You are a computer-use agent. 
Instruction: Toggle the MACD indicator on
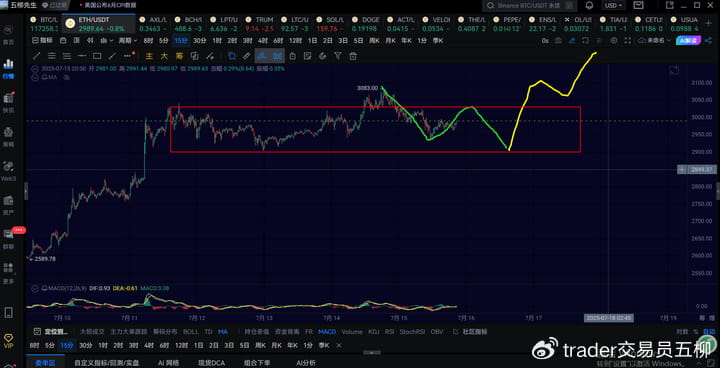pos(327,331)
